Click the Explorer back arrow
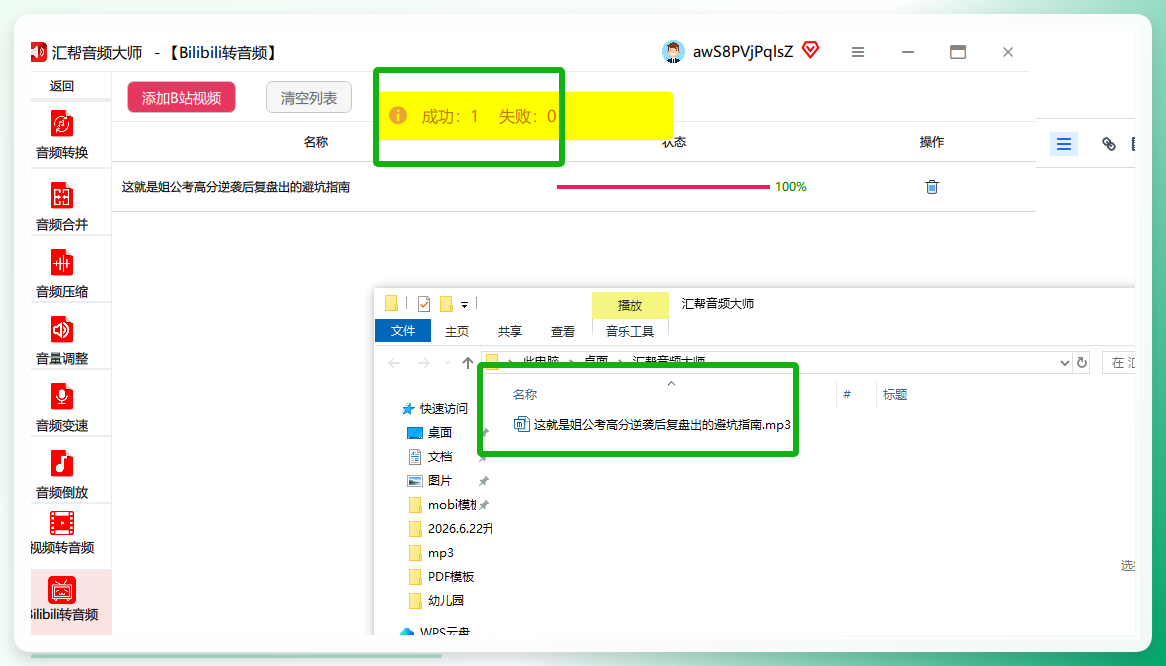This screenshot has height=666, width=1166. coord(394,363)
